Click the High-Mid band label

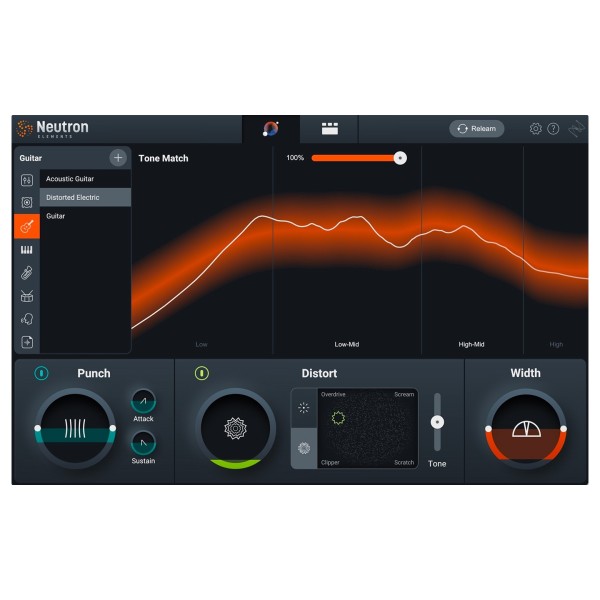(471, 344)
